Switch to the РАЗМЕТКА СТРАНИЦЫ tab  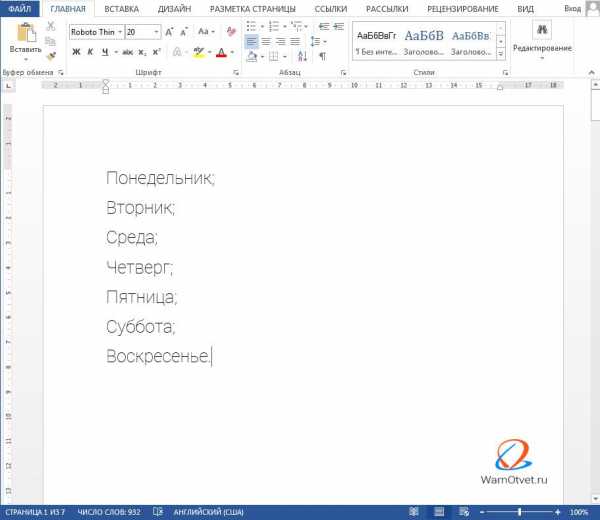[x=253, y=9]
